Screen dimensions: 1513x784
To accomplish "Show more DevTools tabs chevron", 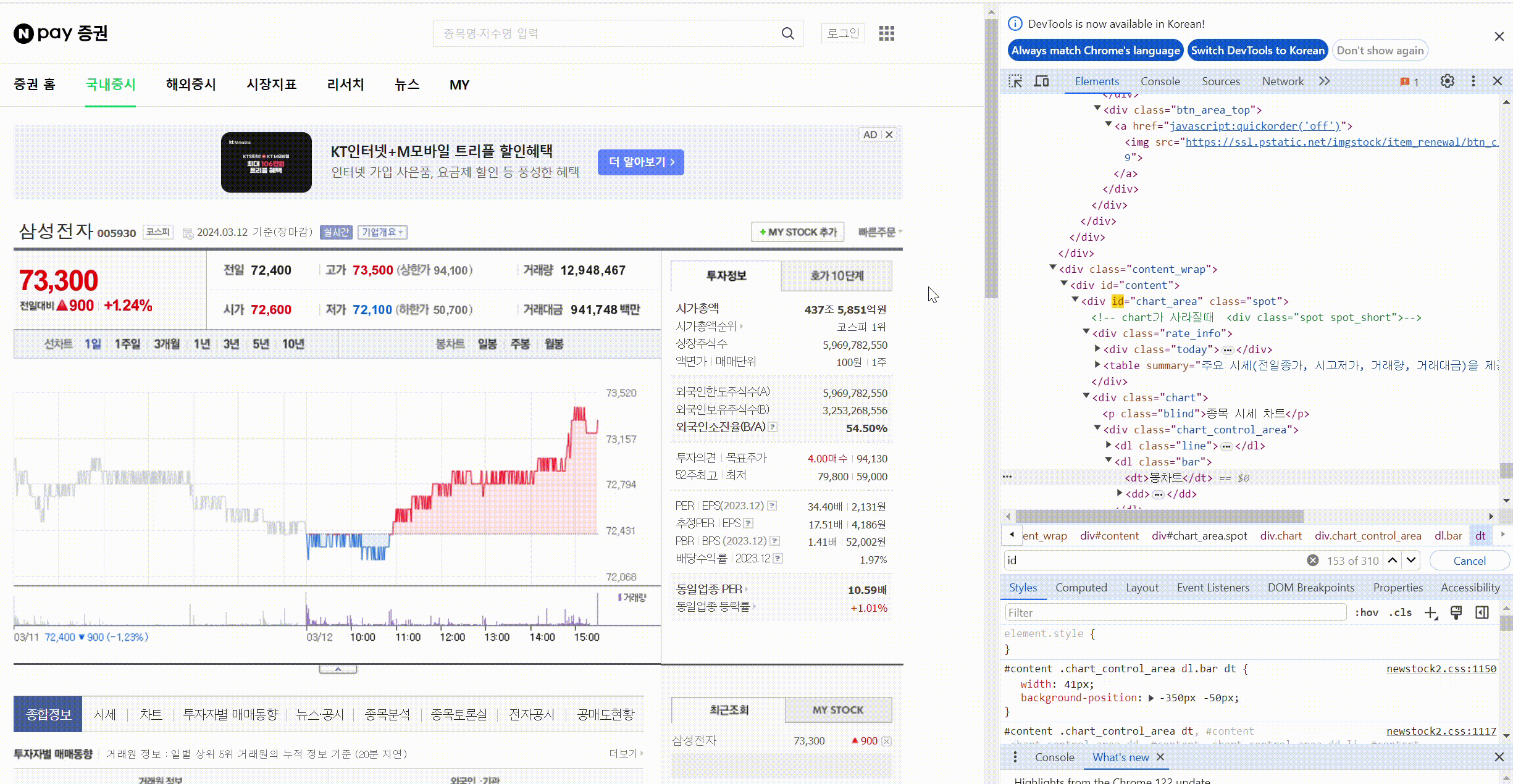I will 1325,81.
